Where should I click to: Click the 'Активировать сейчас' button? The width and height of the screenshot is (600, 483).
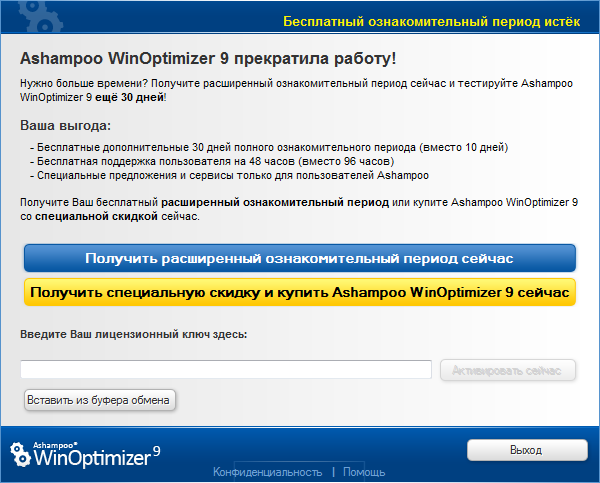pos(508,370)
